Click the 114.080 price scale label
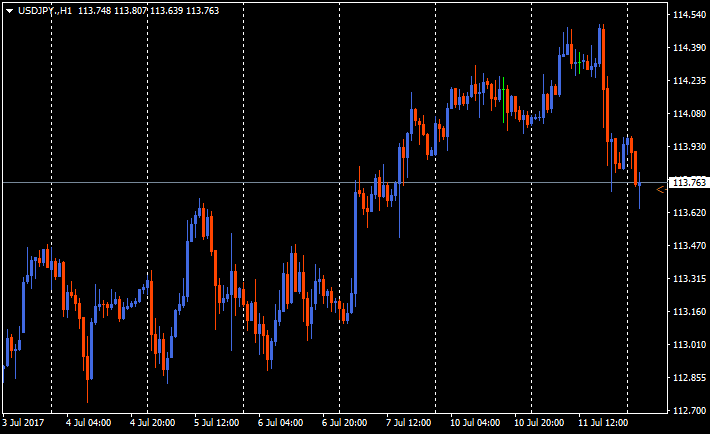Screen dimensions: 710x434 [x=690, y=114]
